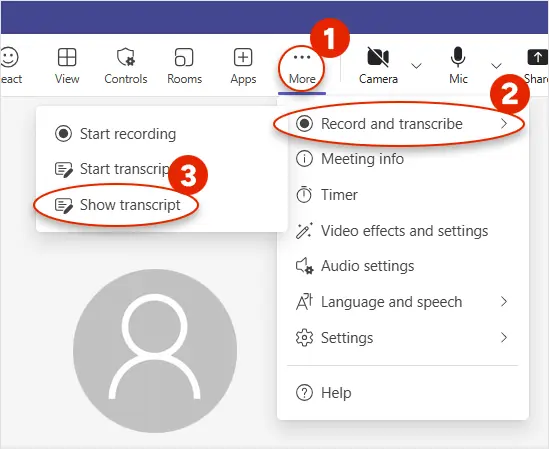Open the React emoji menu
This screenshot has height=449, width=549.
(x=10, y=66)
